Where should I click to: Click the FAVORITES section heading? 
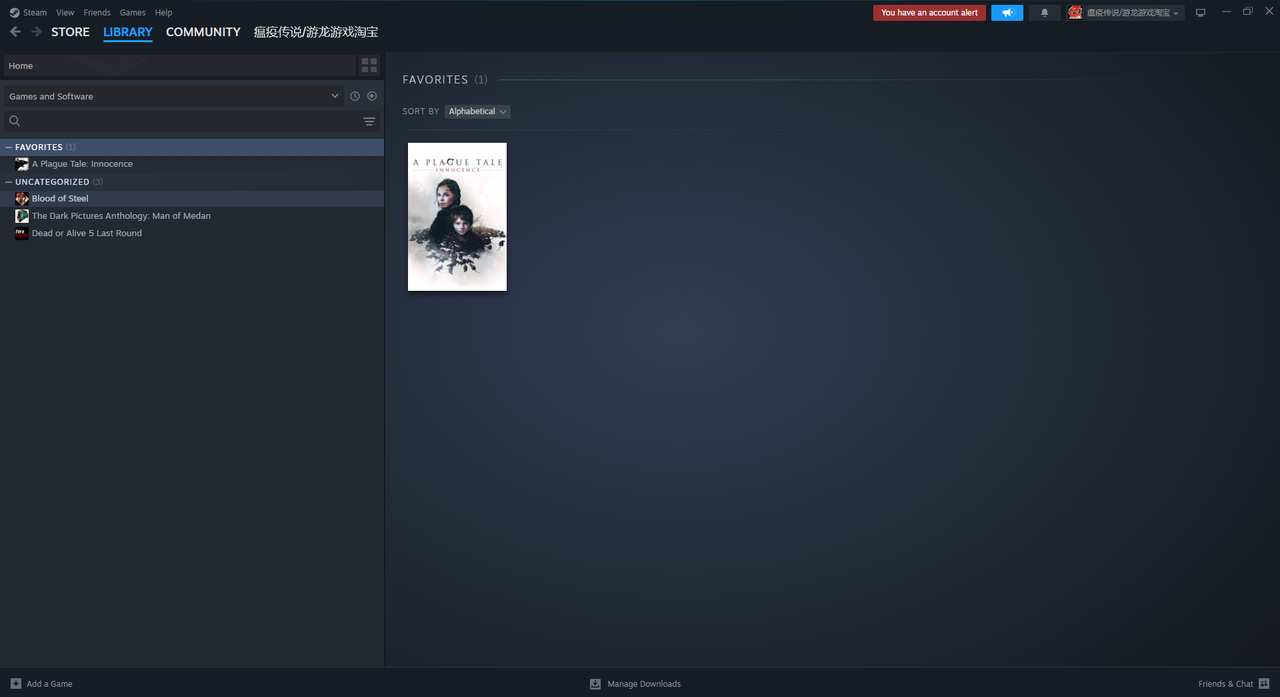(435, 79)
